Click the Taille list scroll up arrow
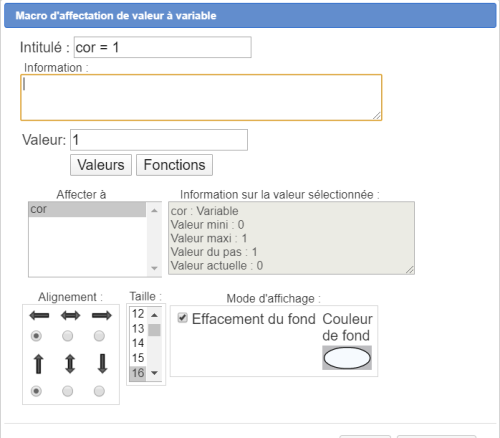Image resolution: width=500 pixels, height=438 pixels. [x=154, y=315]
